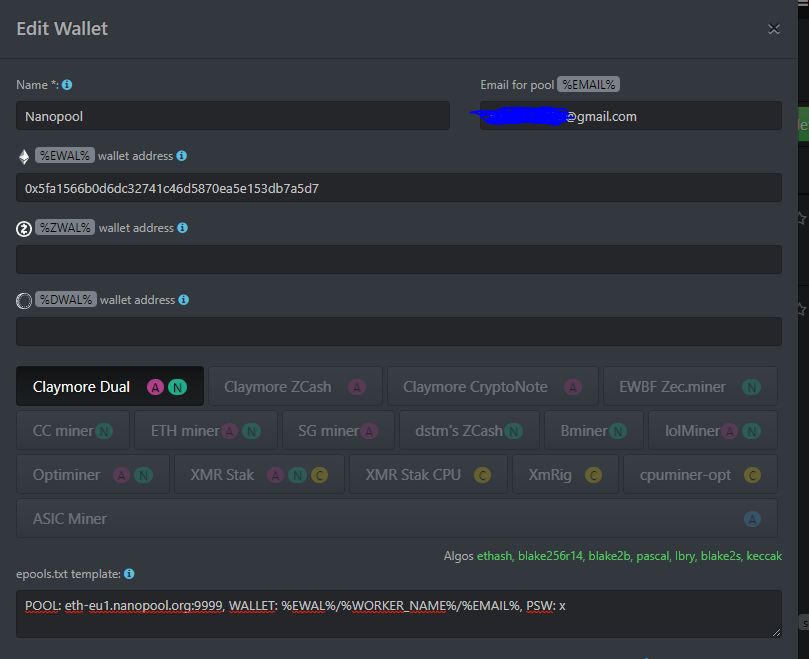Click the ZCash coin icon

click(24, 229)
